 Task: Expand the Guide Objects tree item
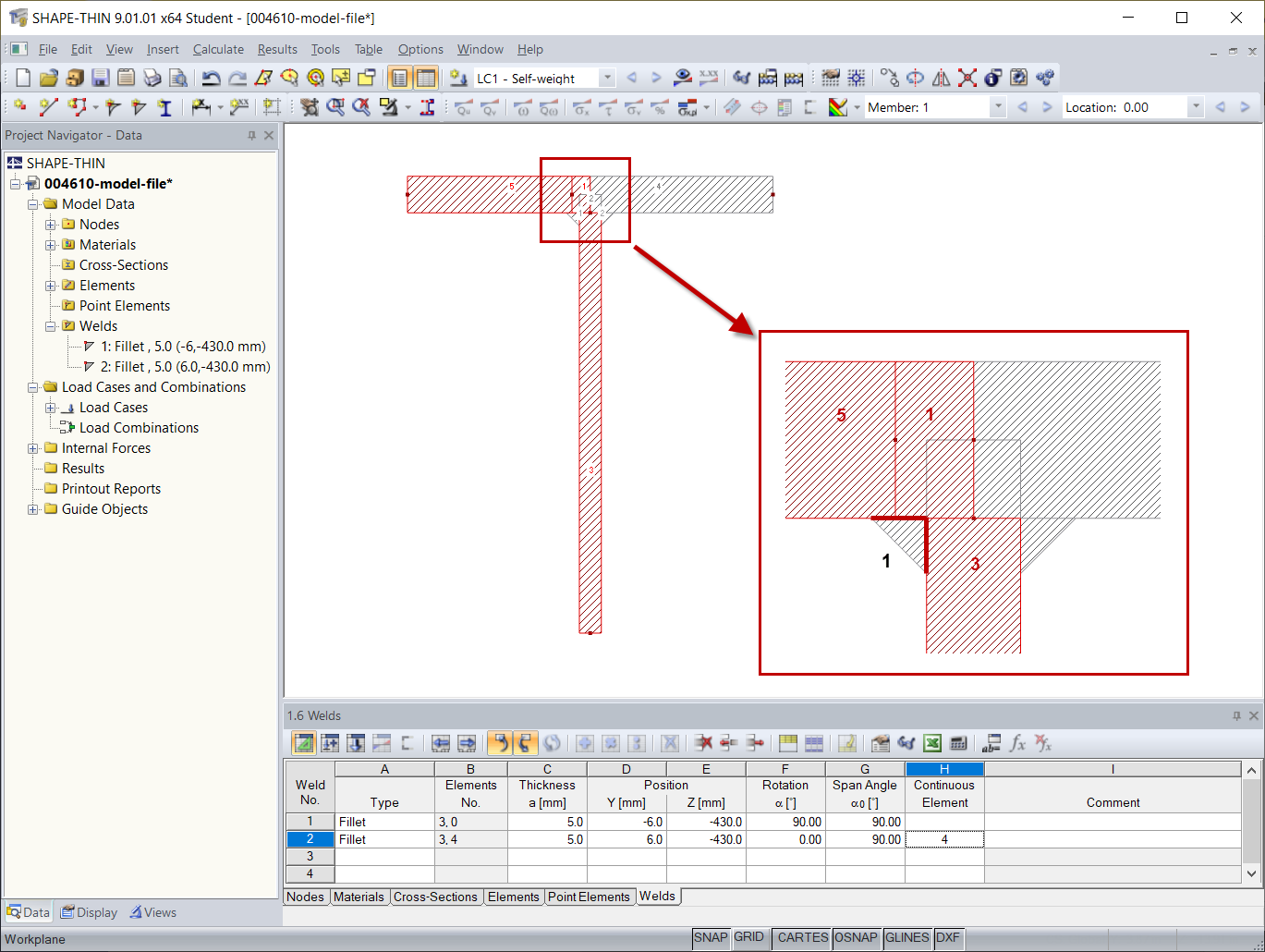[33, 509]
